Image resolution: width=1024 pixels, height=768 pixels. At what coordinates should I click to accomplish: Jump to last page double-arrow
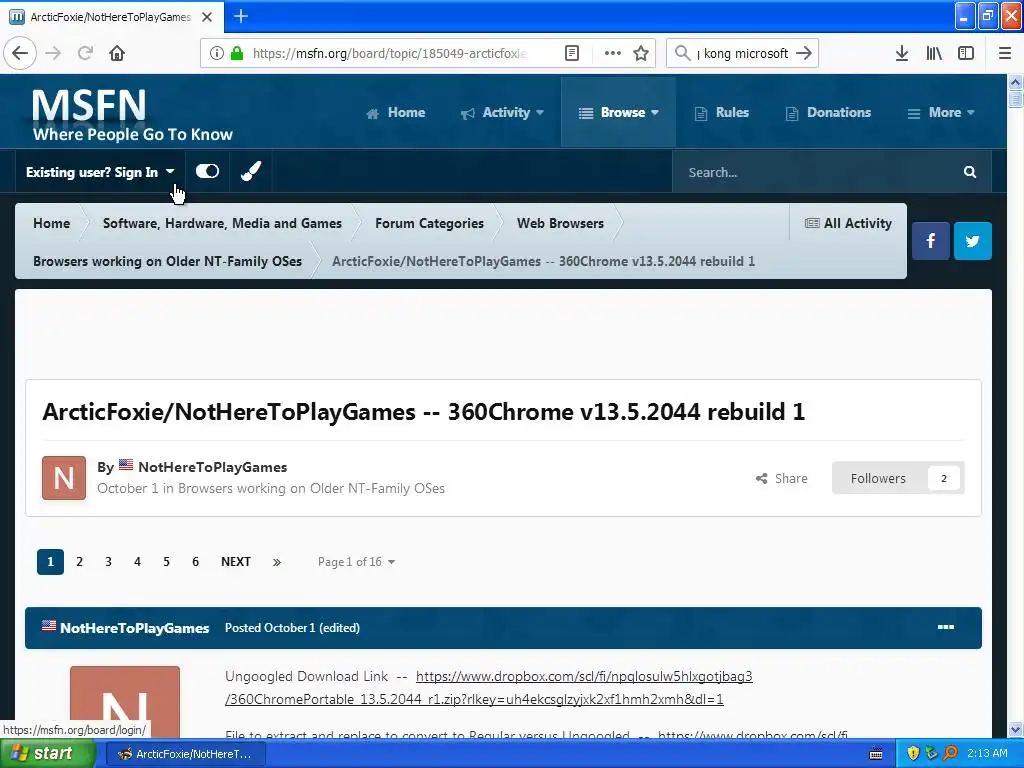(x=277, y=562)
